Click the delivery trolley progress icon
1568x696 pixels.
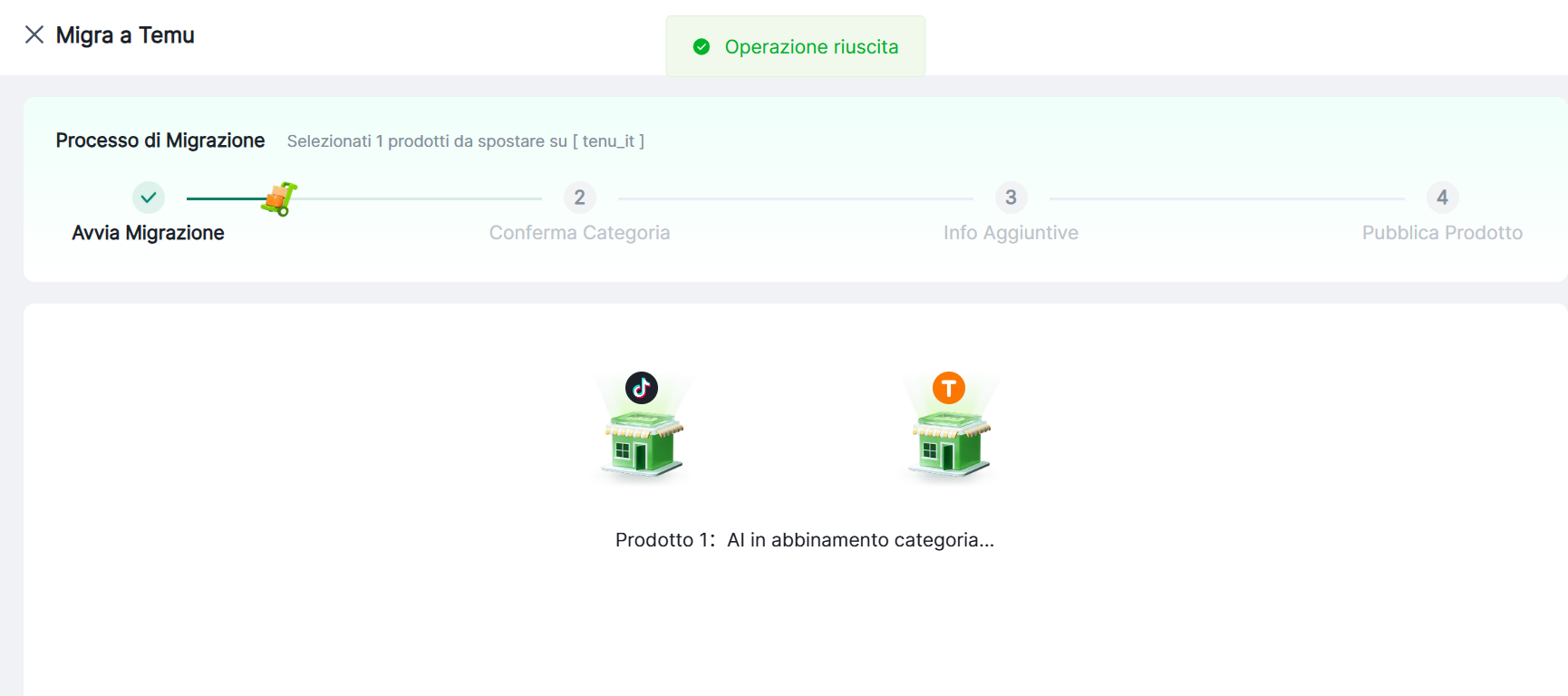tap(280, 198)
